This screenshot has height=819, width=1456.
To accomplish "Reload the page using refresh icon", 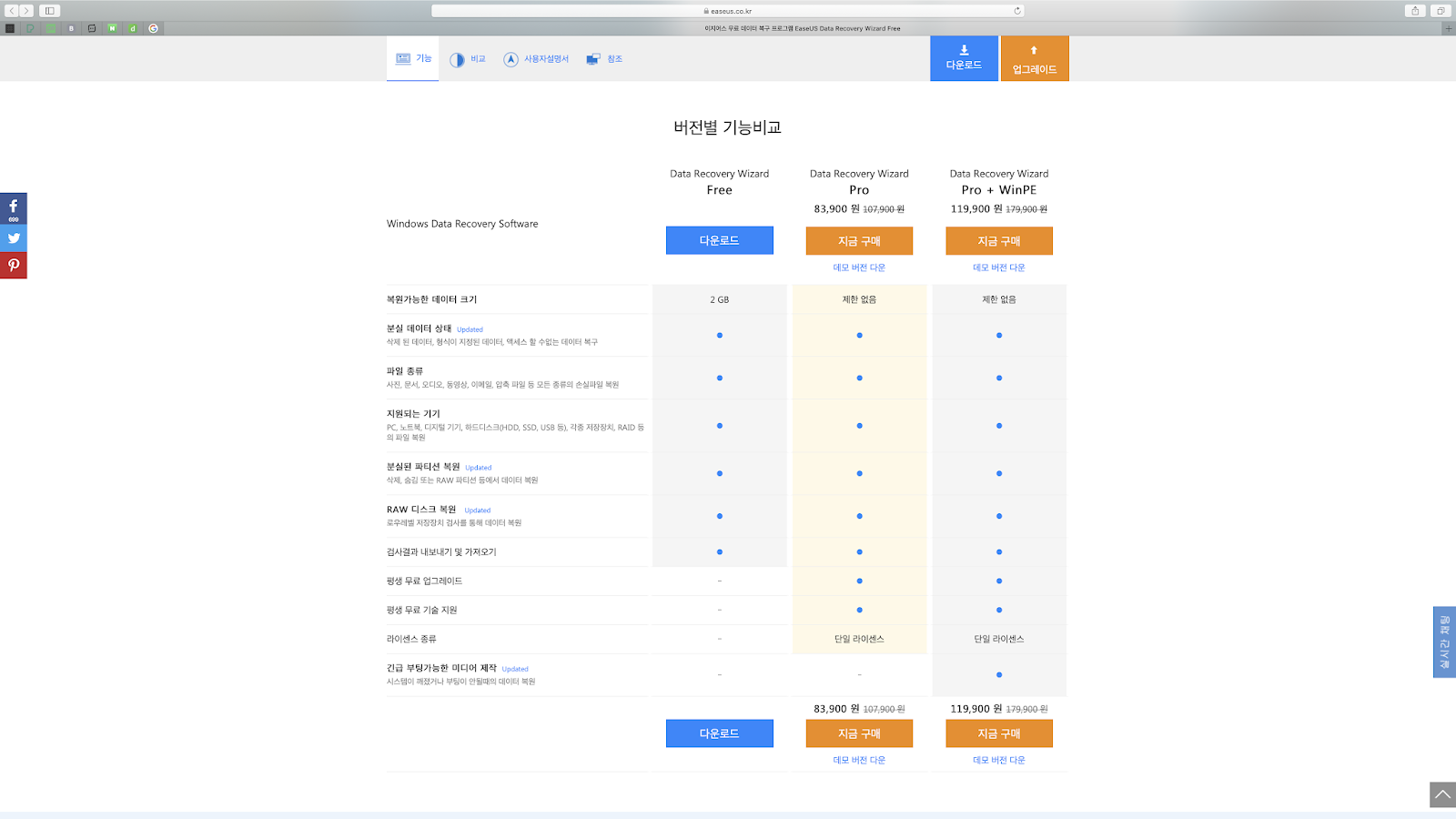I will tap(1016, 11).
